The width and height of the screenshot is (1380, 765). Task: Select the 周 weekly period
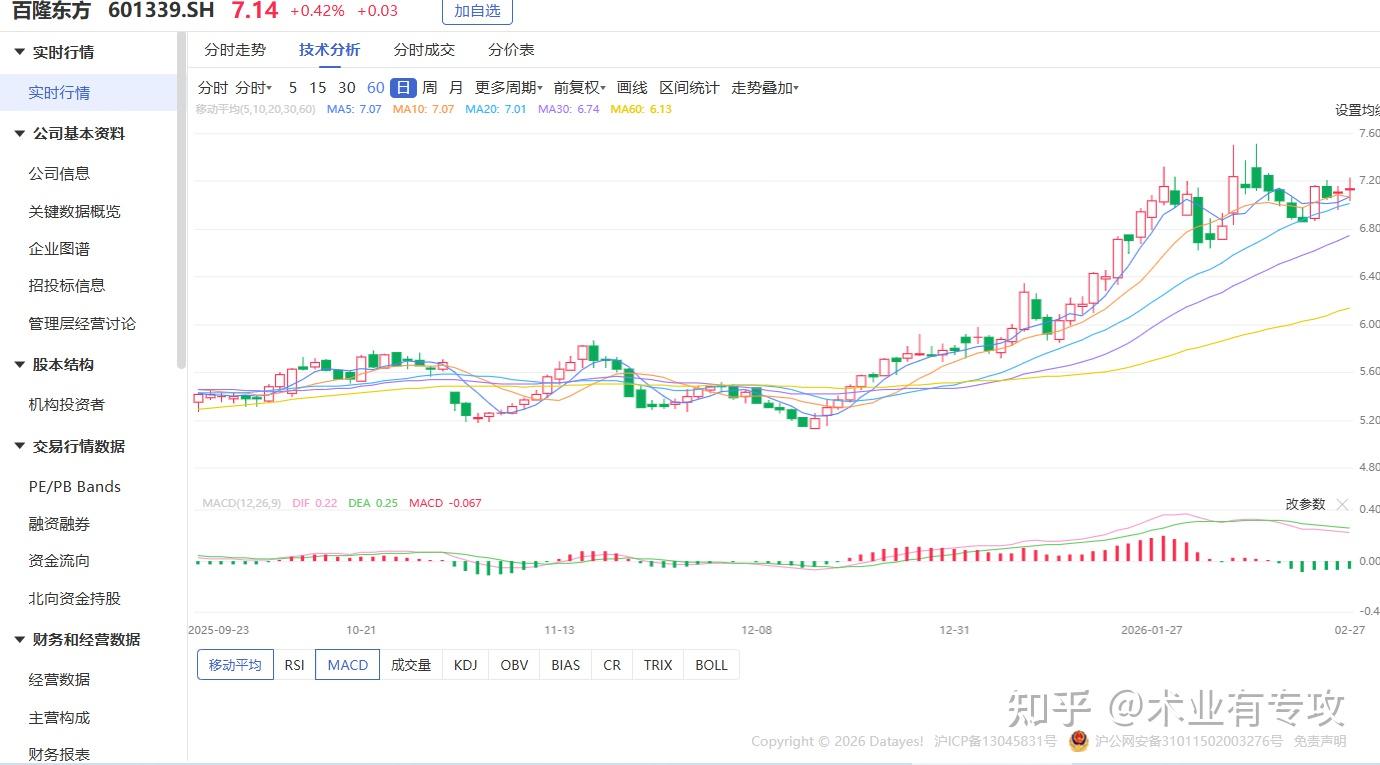429,88
